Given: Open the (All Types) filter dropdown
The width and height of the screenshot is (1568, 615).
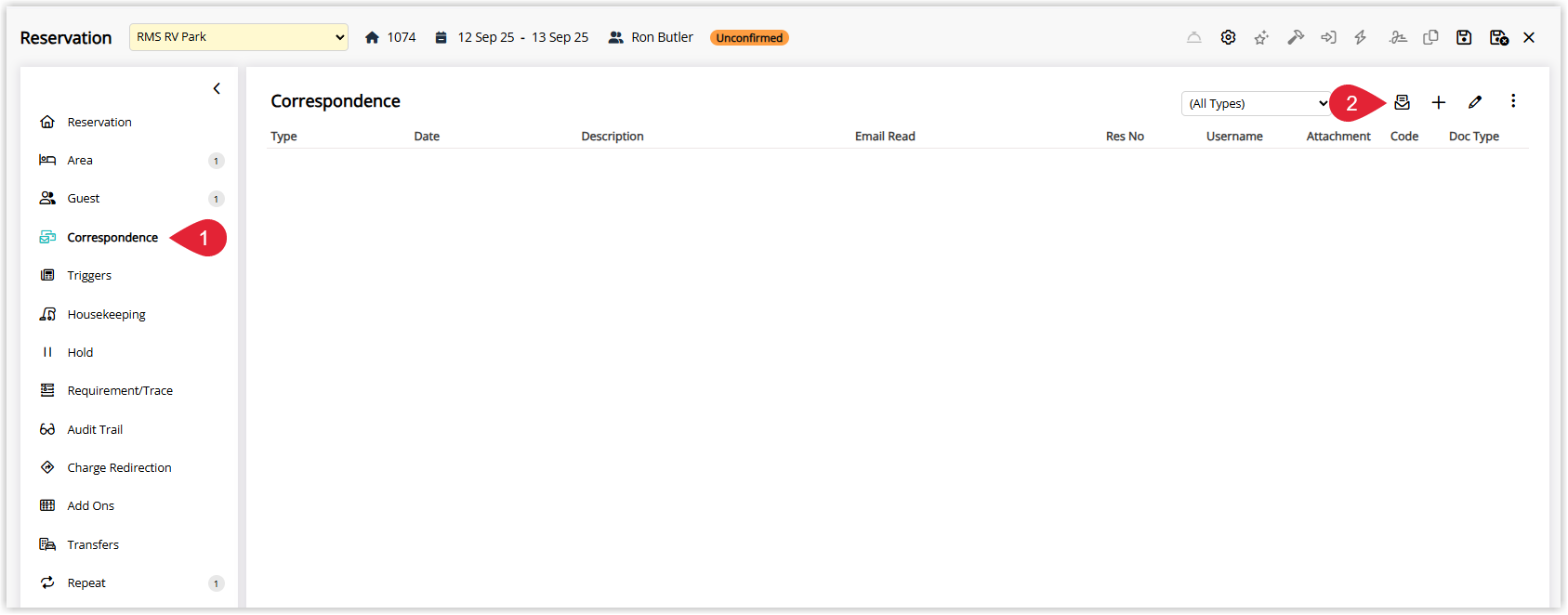Looking at the screenshot, I should [1257, 103].
